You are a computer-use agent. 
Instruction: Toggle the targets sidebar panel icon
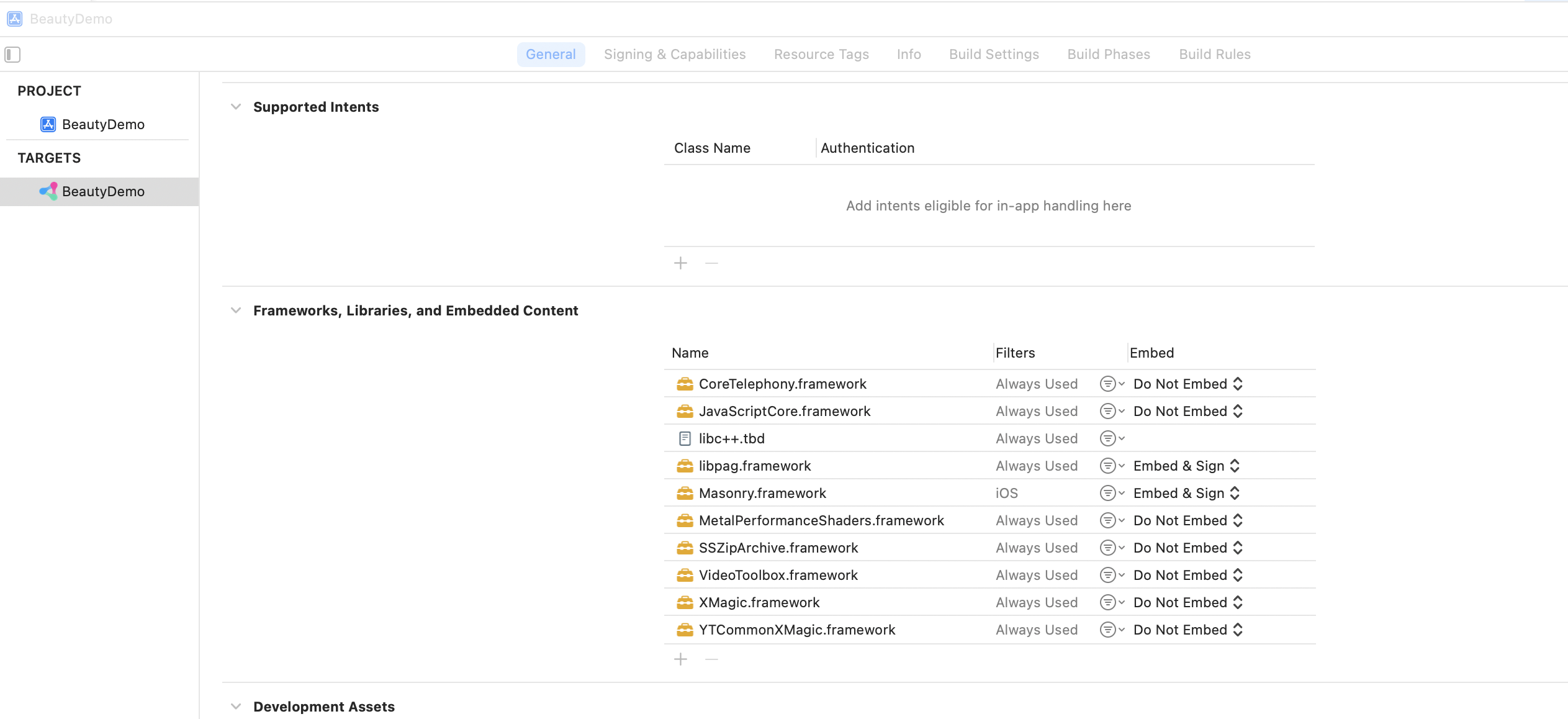click(12, 55)
